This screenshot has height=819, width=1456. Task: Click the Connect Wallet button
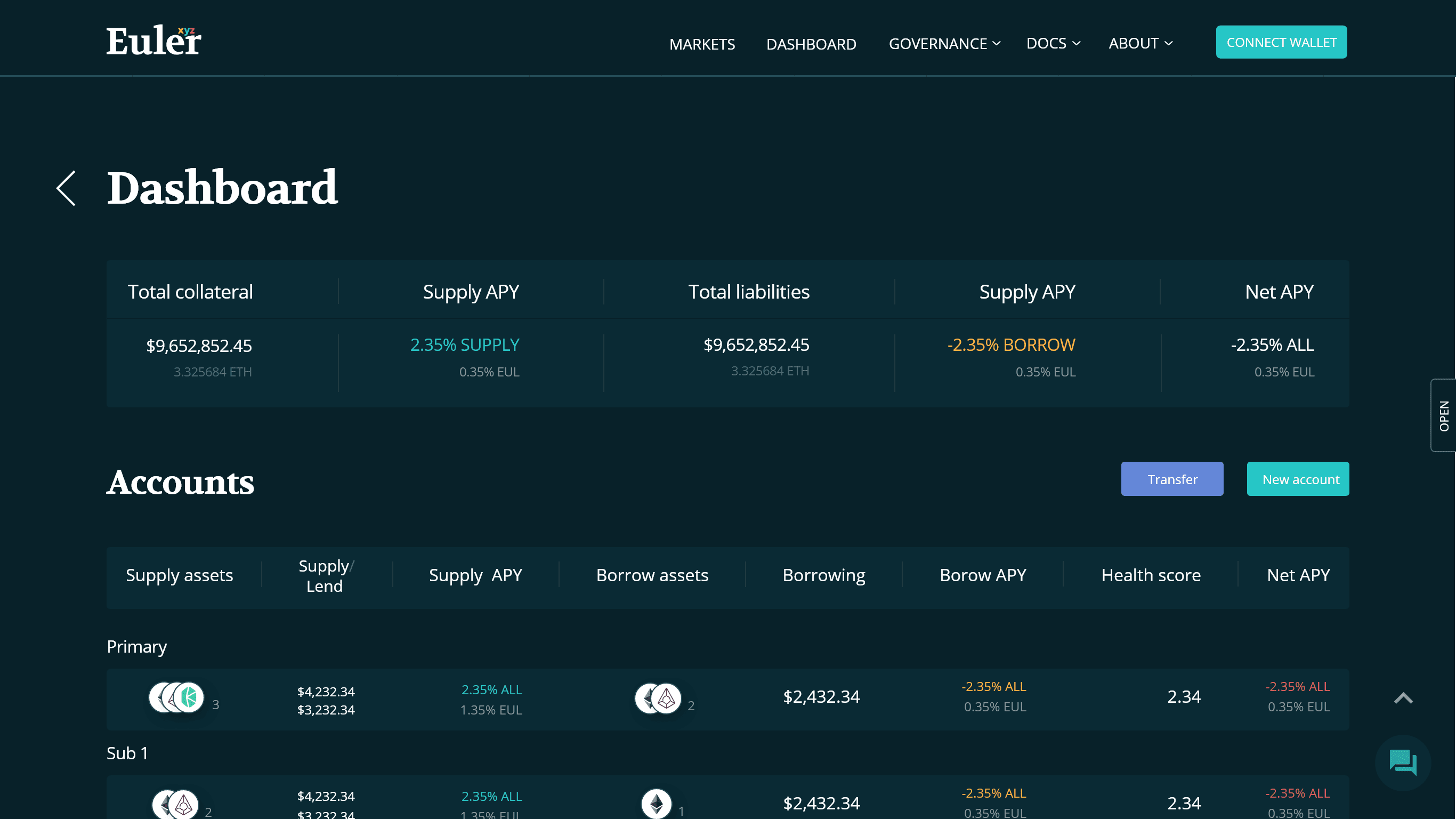click(x=1281, y=43)
